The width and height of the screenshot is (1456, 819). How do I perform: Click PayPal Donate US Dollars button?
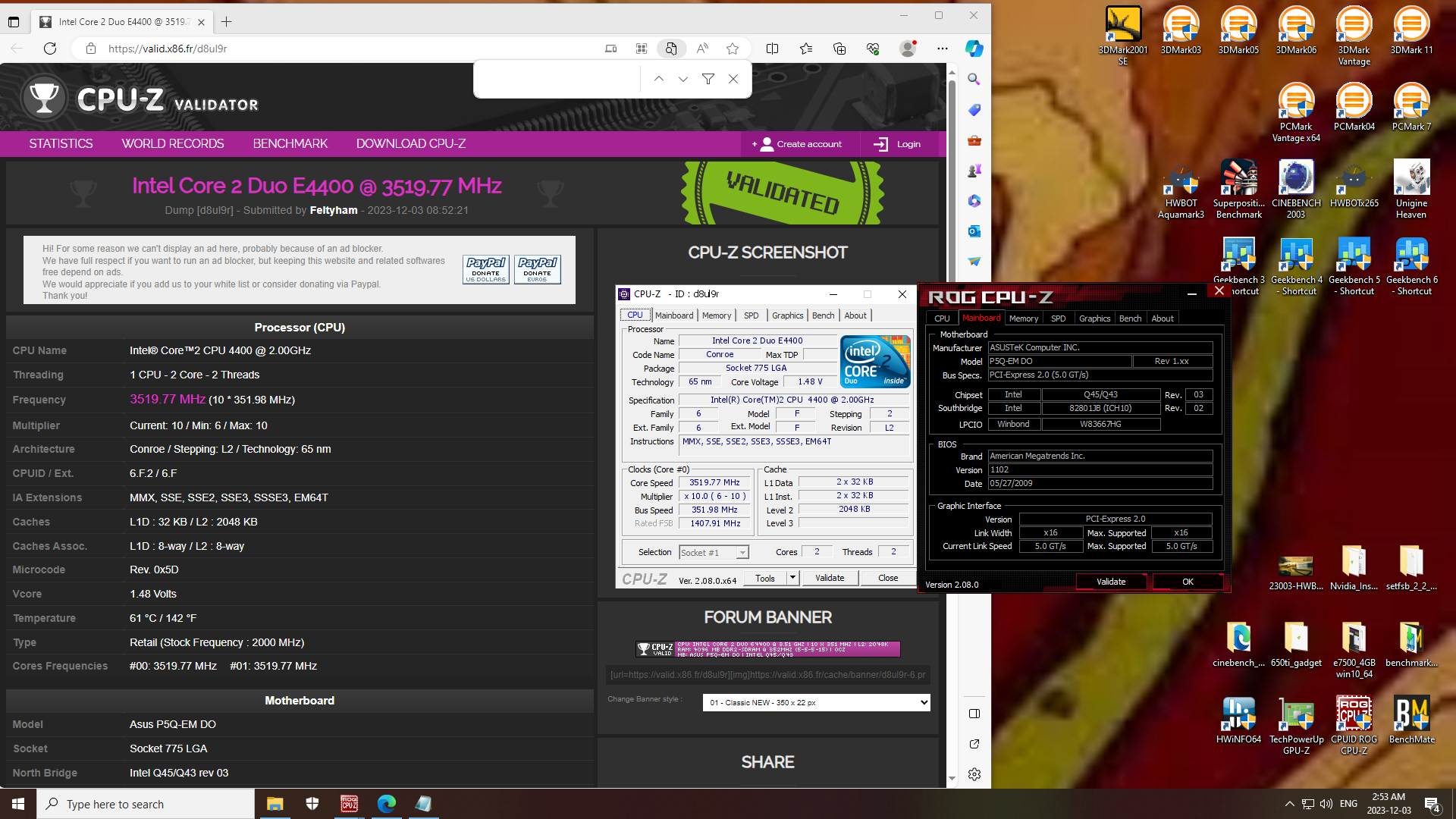coord(485,269)
